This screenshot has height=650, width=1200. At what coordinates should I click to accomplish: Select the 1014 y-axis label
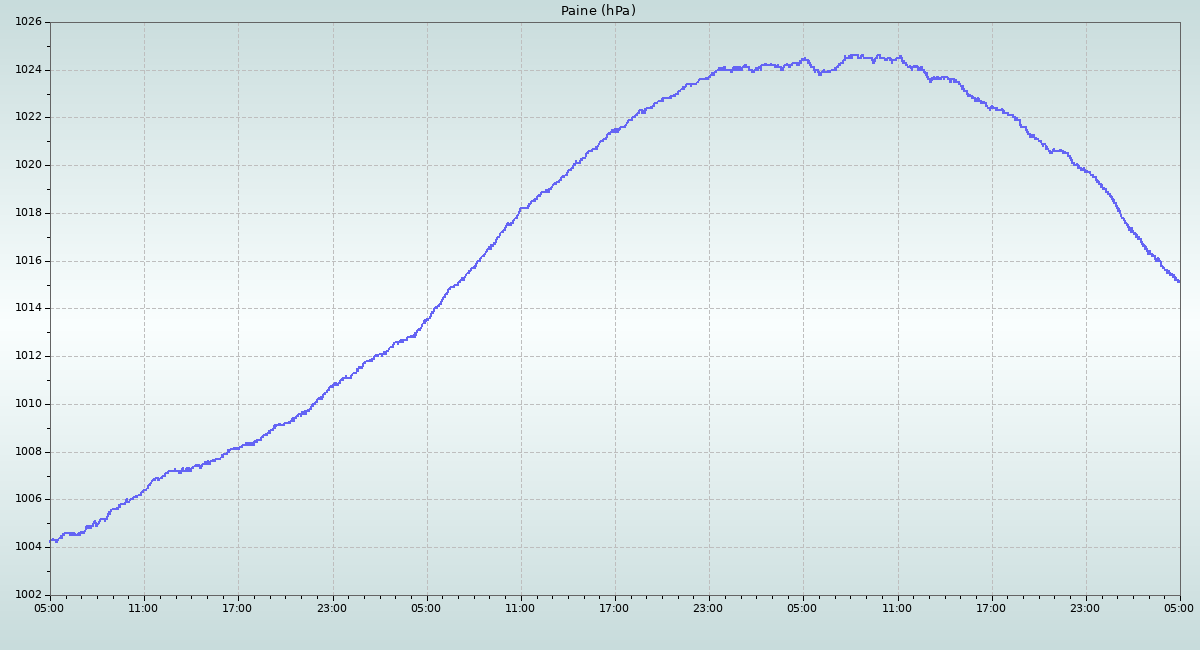[x=28, y=308]
